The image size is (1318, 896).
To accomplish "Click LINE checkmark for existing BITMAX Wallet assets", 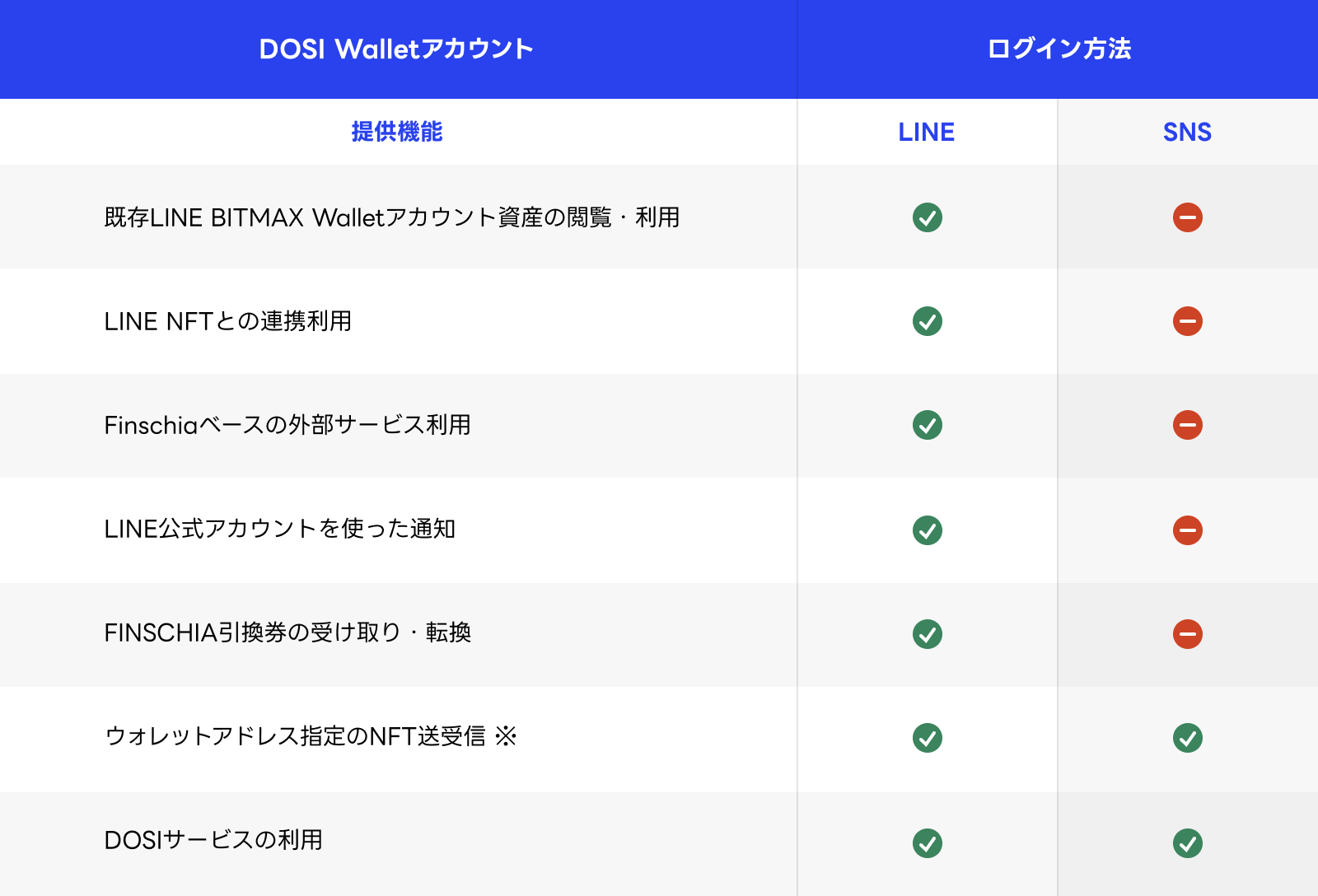I will click(x=927, y=217).
